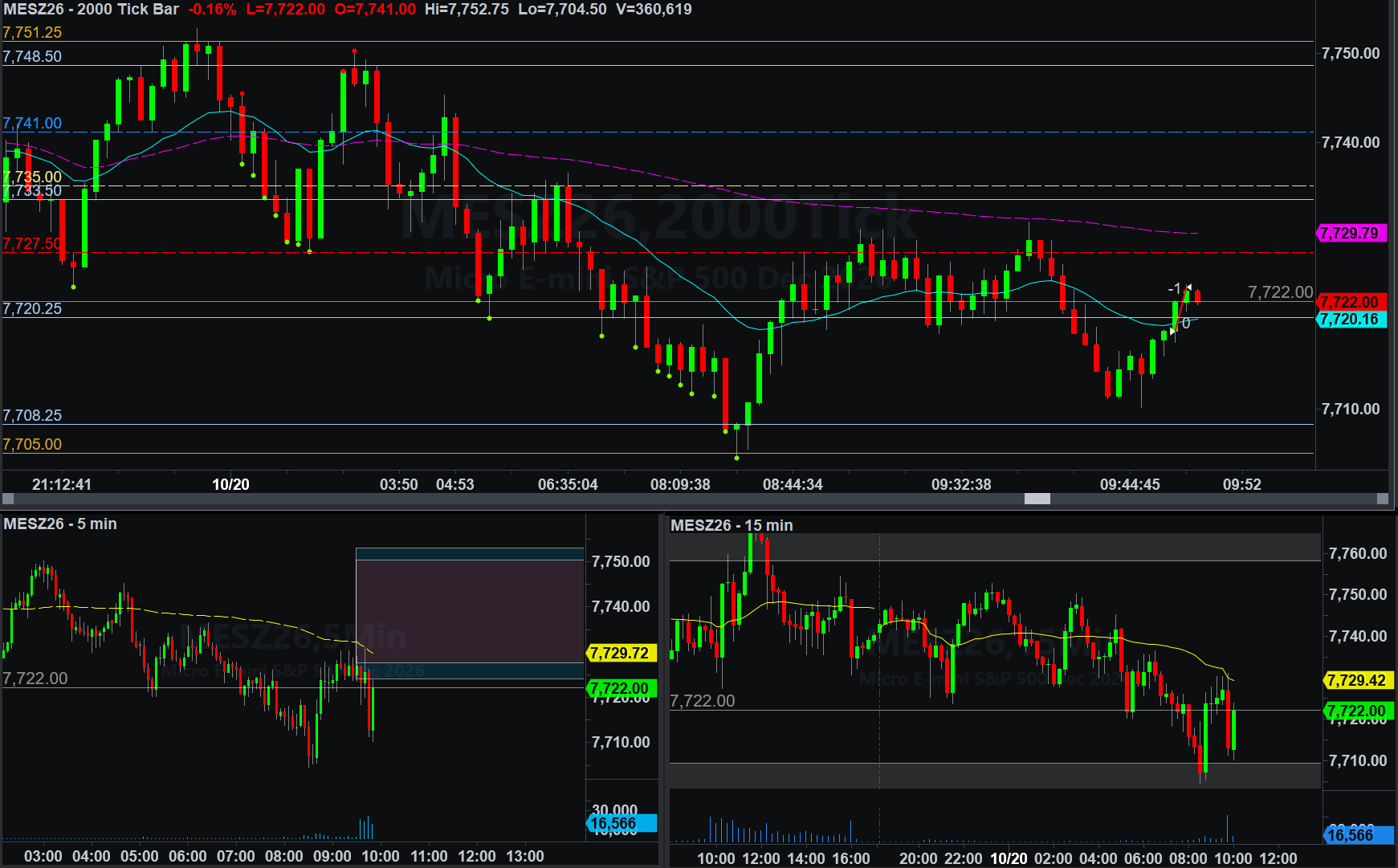
Task: Click the -1 trade marker on the tick chart
Action: [1175, 289]
